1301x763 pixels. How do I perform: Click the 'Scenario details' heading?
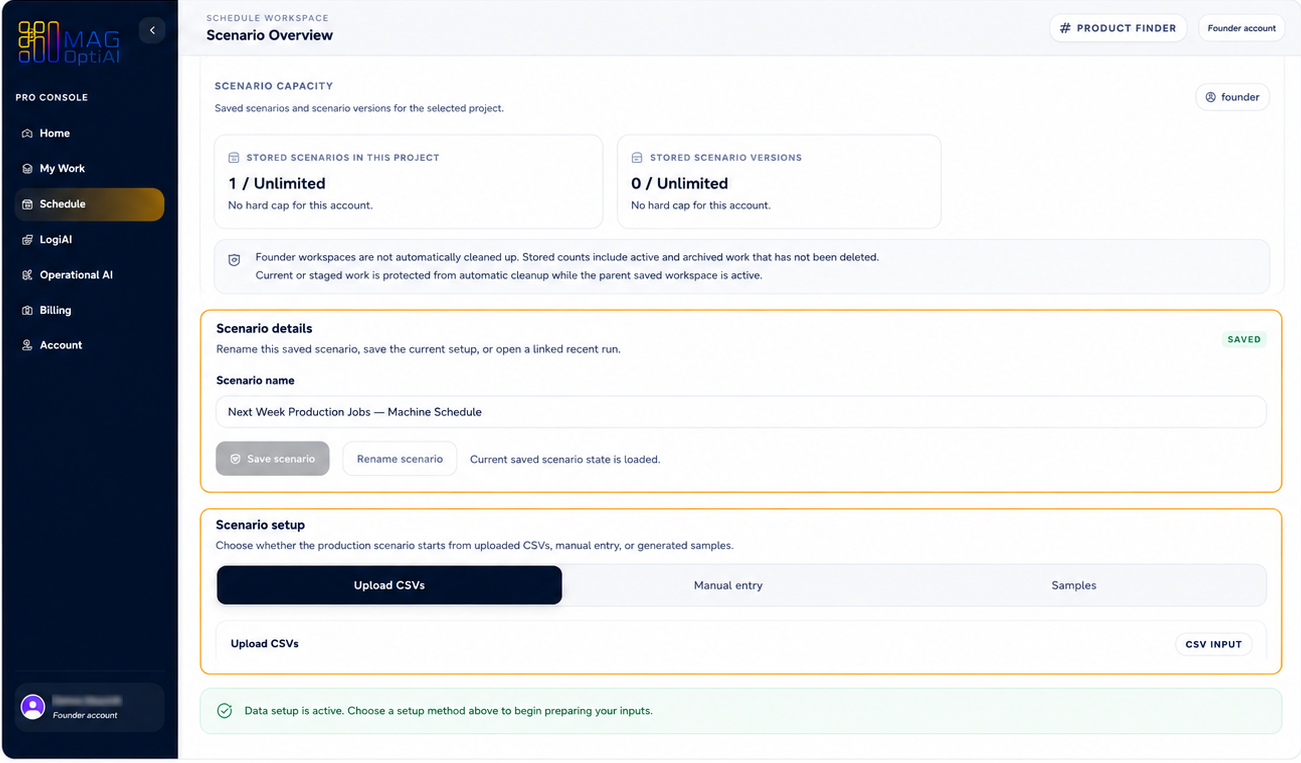264,328
